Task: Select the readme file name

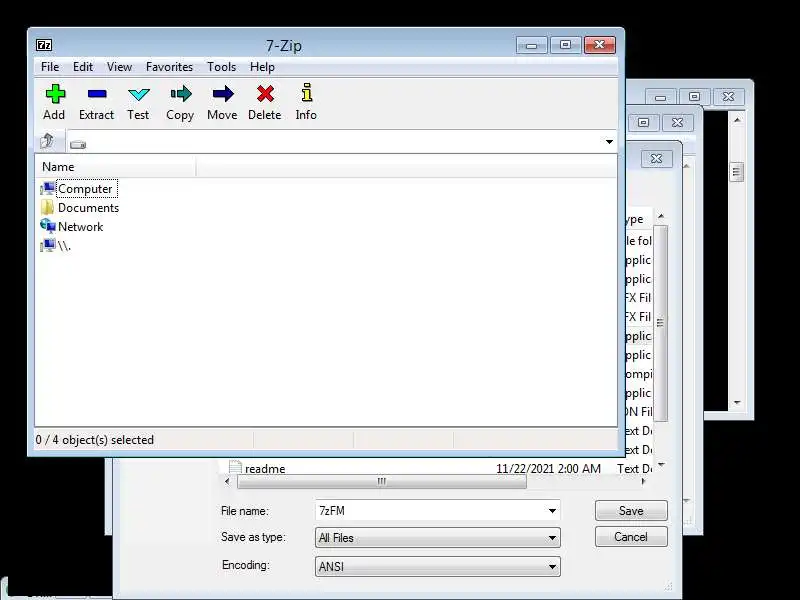Action: click(x=265, y=468)
